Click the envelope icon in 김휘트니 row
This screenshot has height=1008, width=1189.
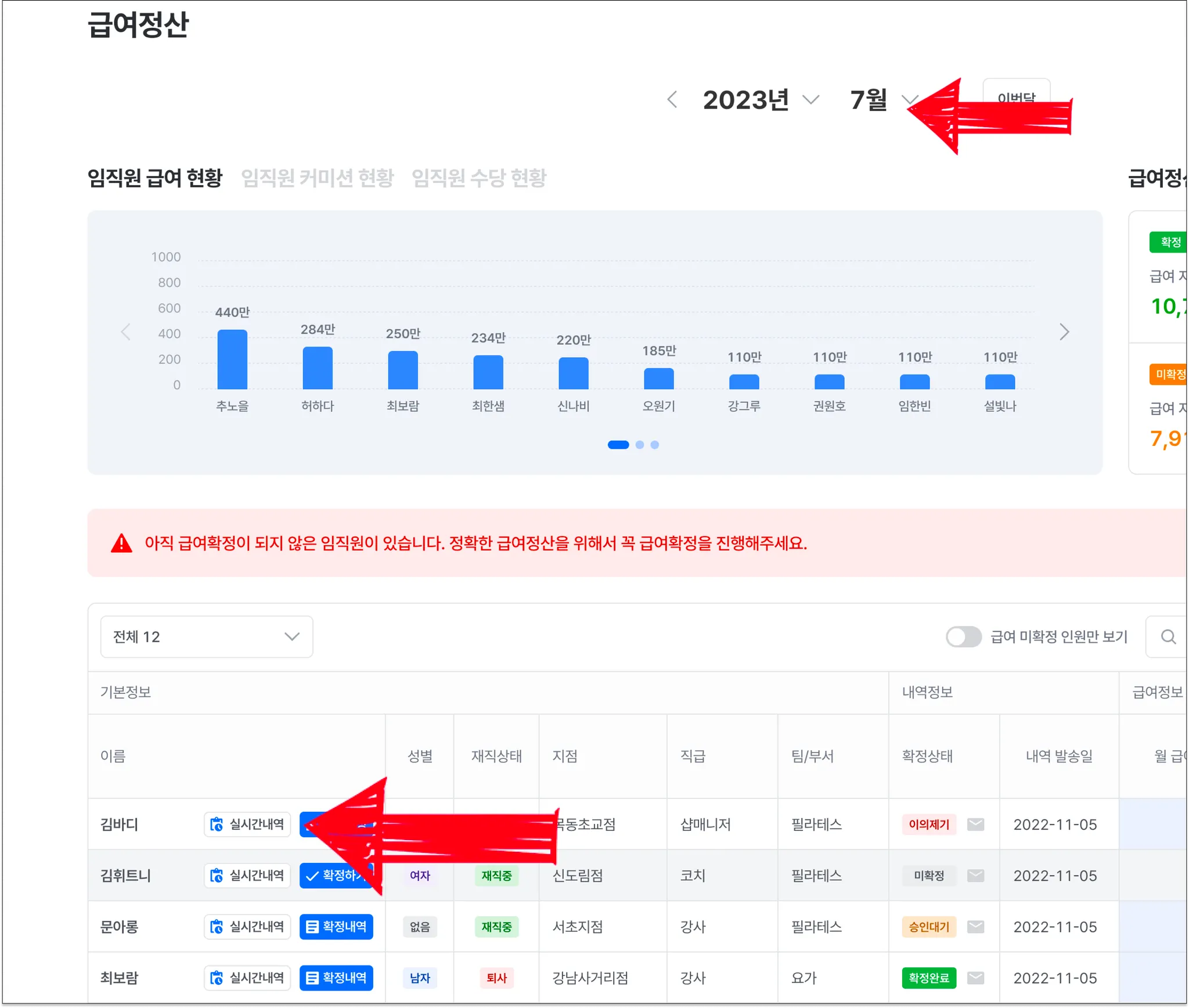(x=975, y=875)
